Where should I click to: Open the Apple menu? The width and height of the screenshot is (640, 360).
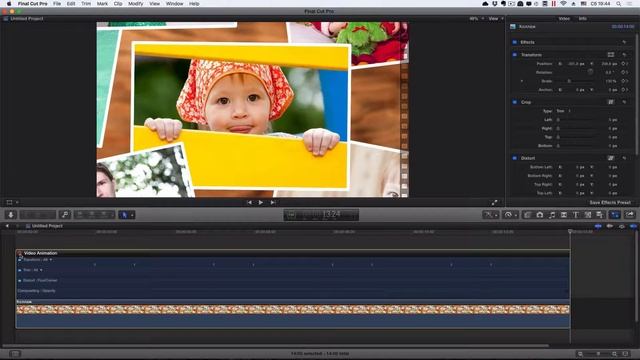pyautogui.click(x=9, y=4)
